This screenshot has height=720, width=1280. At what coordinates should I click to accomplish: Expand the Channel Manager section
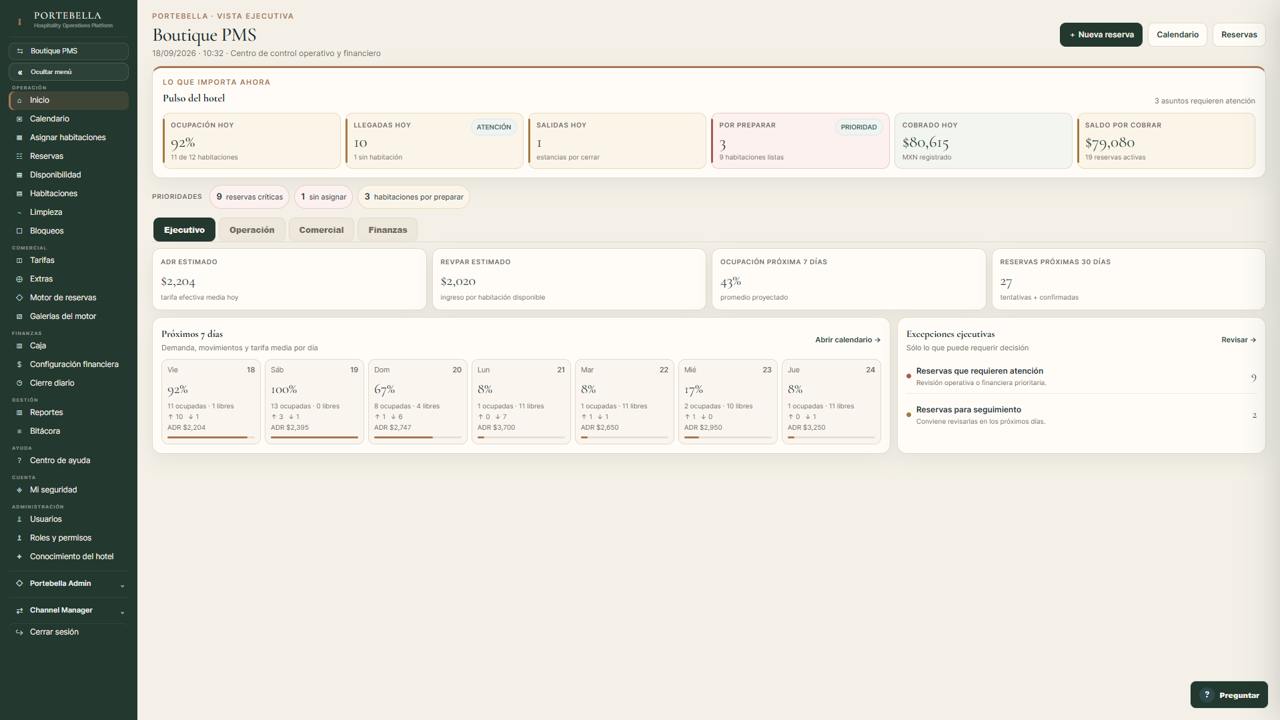coord(68,610)
